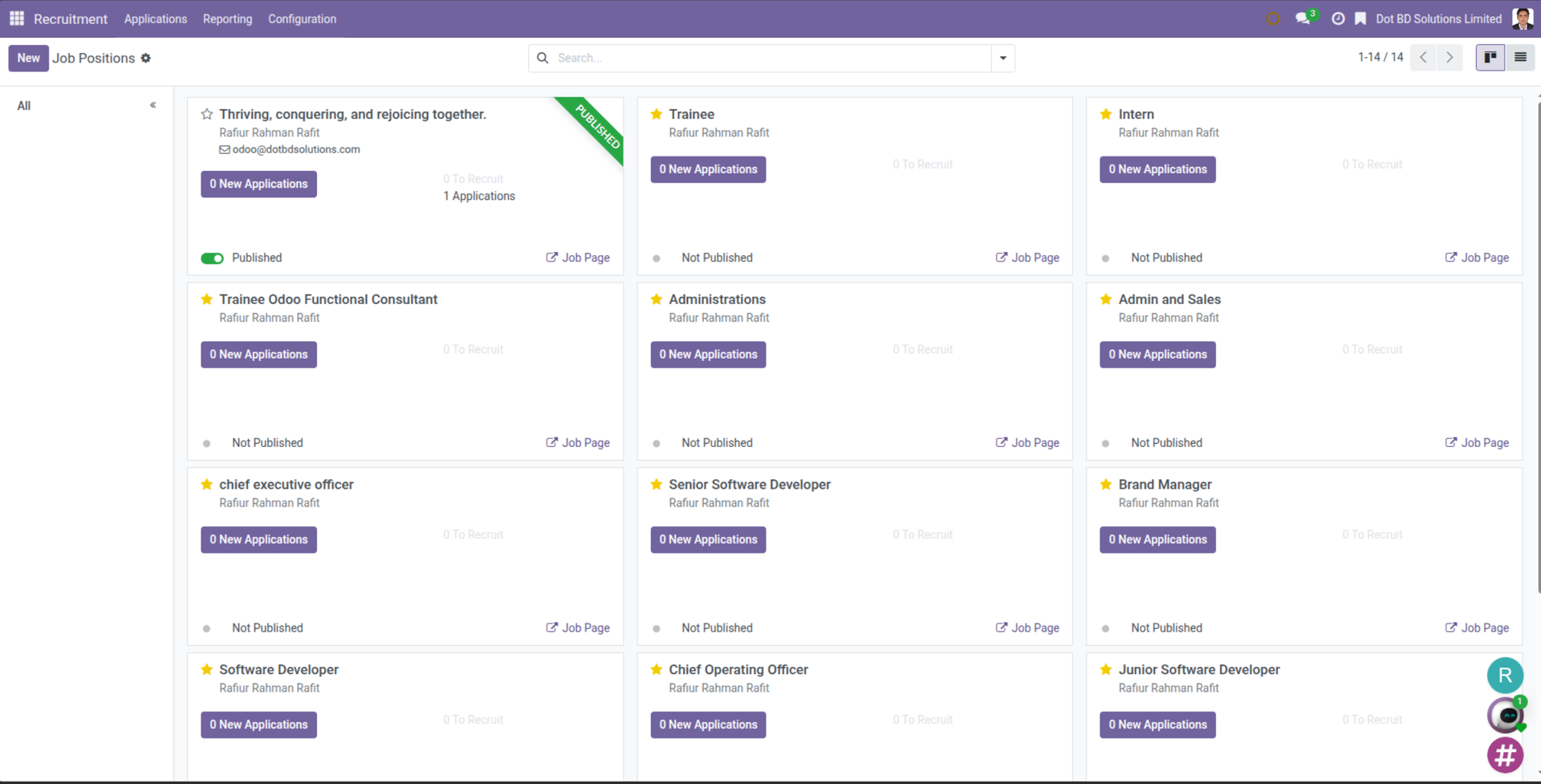
Task: Open the apps grid menu icon
Action: 17,18
